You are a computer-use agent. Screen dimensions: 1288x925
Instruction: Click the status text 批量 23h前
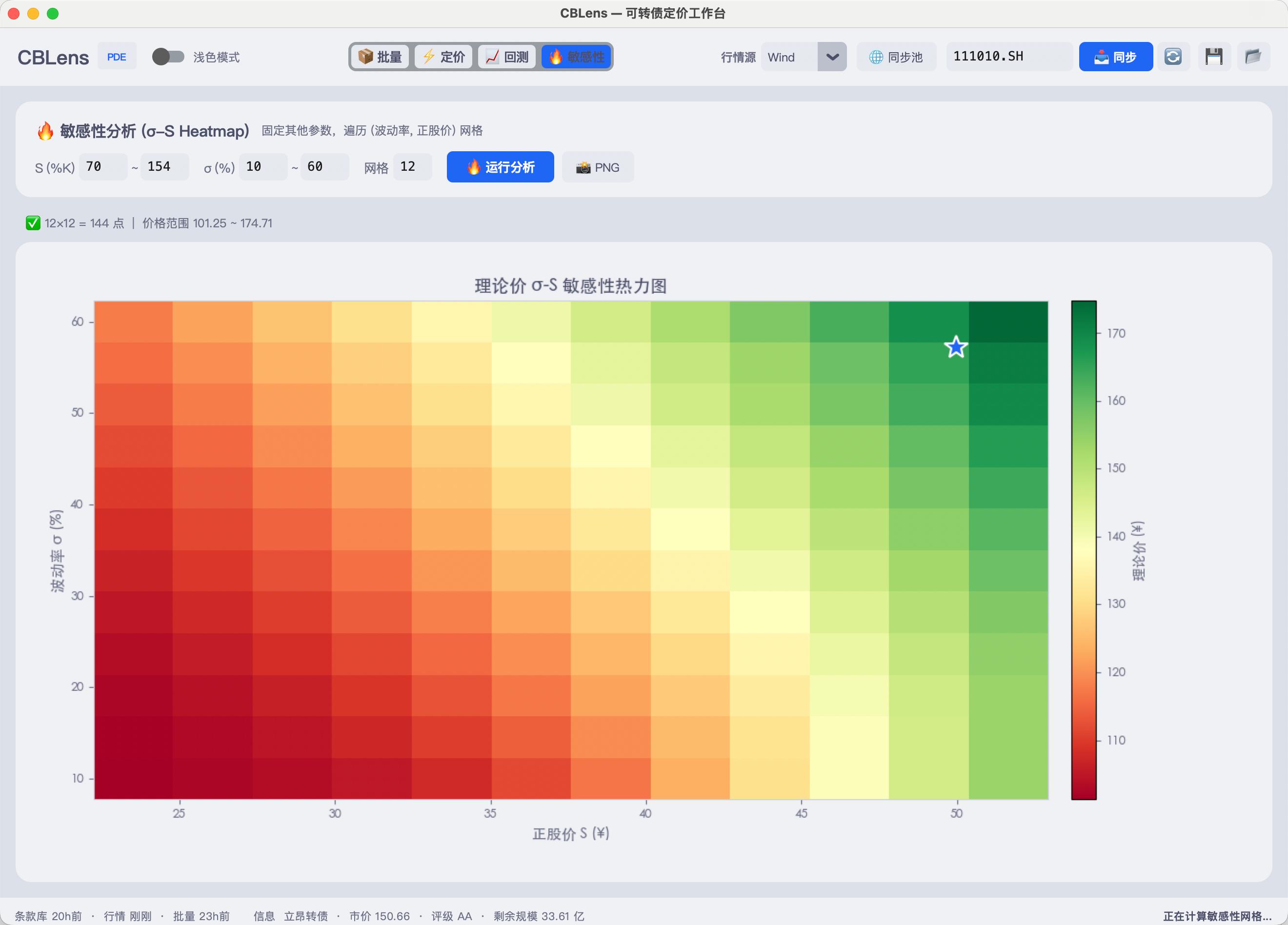[x=201, y=916]
